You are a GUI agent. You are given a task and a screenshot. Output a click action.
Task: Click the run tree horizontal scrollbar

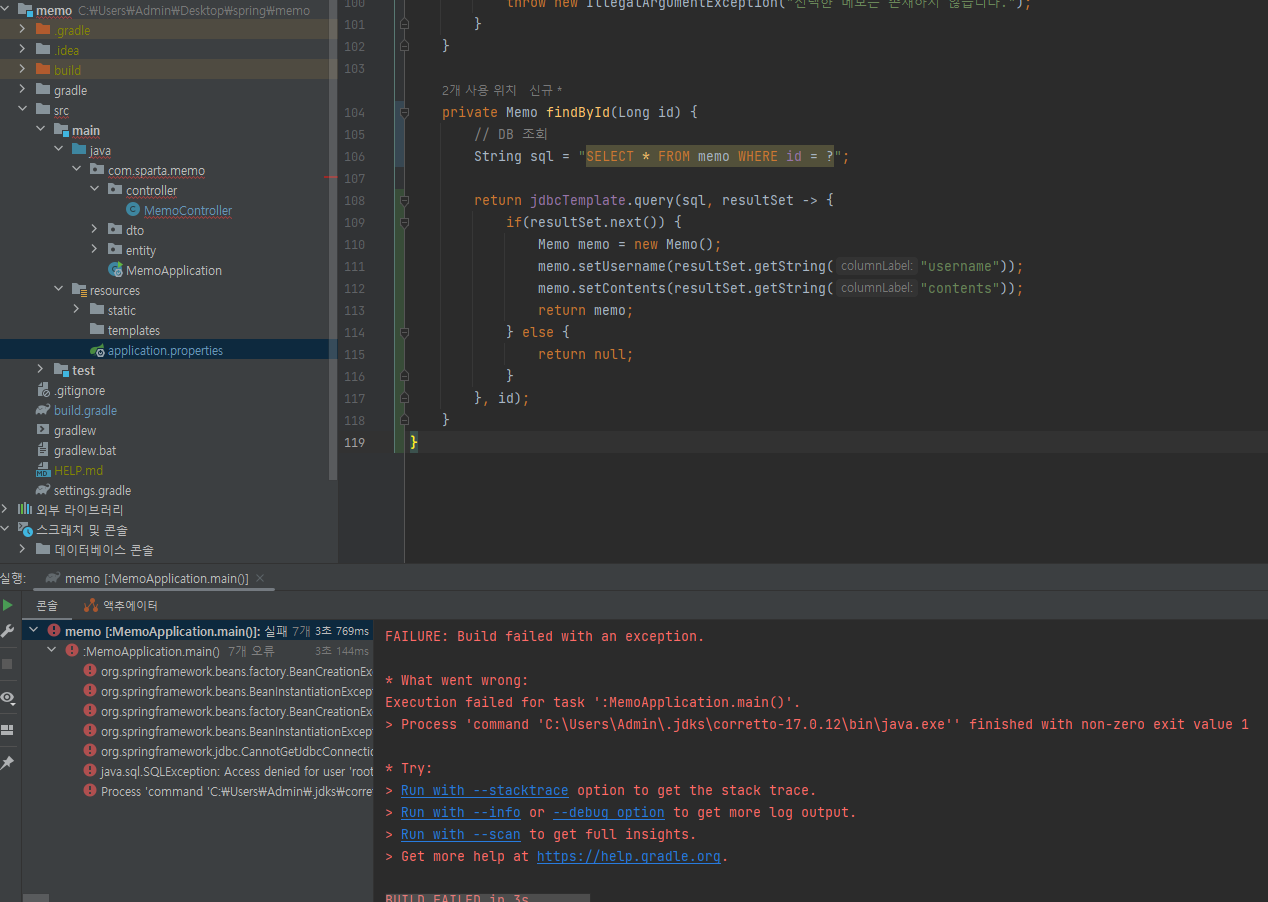click(36, 898)
